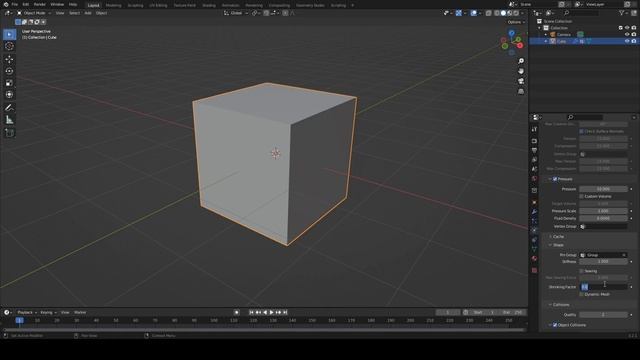Select the Annotate tool
The width and height of the screenshot is (640, 360).
point(9,108)
